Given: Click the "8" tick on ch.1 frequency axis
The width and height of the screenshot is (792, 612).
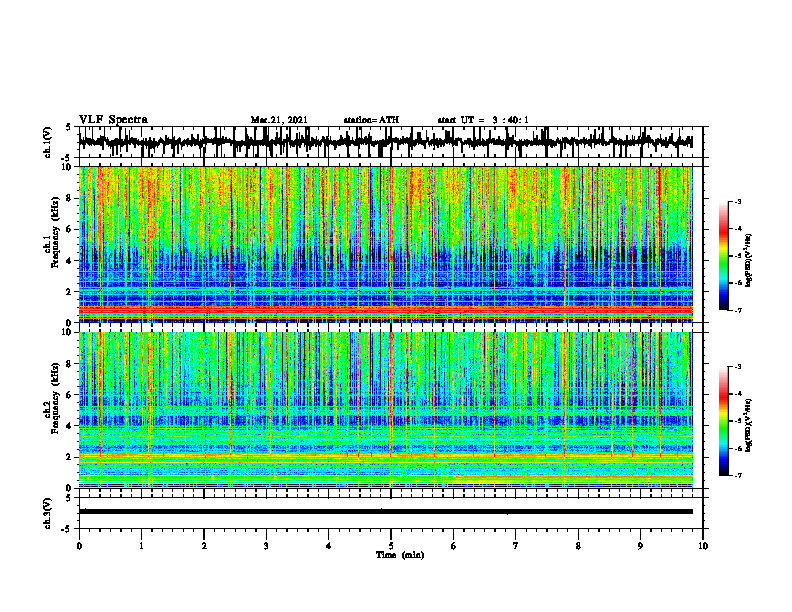Looking at the screenshot, I should [70, 198].
